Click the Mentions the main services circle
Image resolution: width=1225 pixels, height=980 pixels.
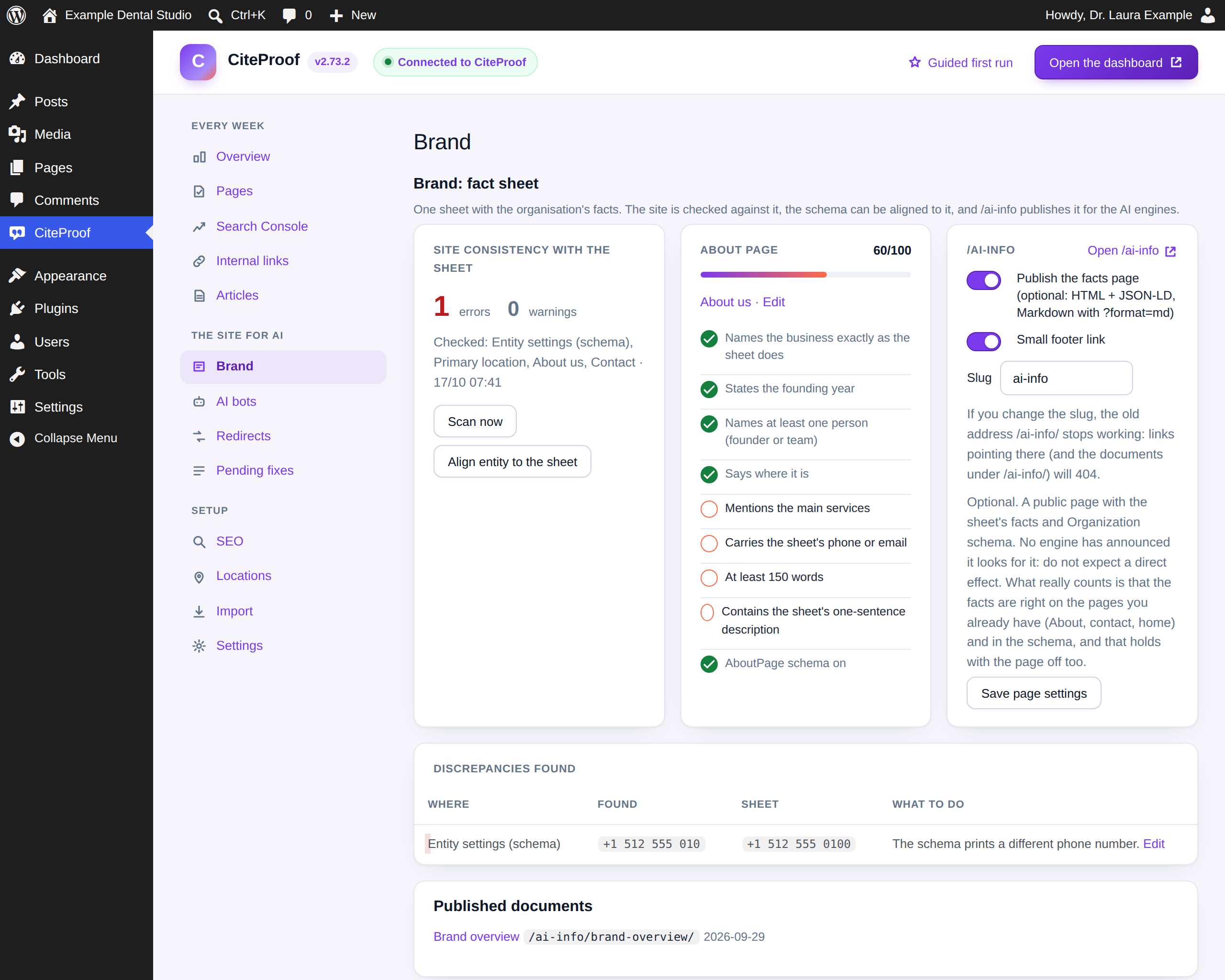tap(709, 509)
